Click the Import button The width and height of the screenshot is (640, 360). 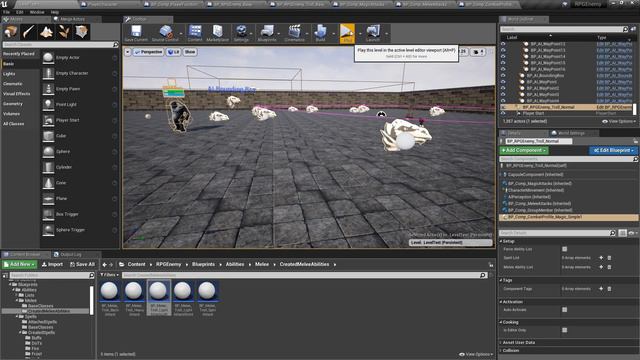coord(52,264)
